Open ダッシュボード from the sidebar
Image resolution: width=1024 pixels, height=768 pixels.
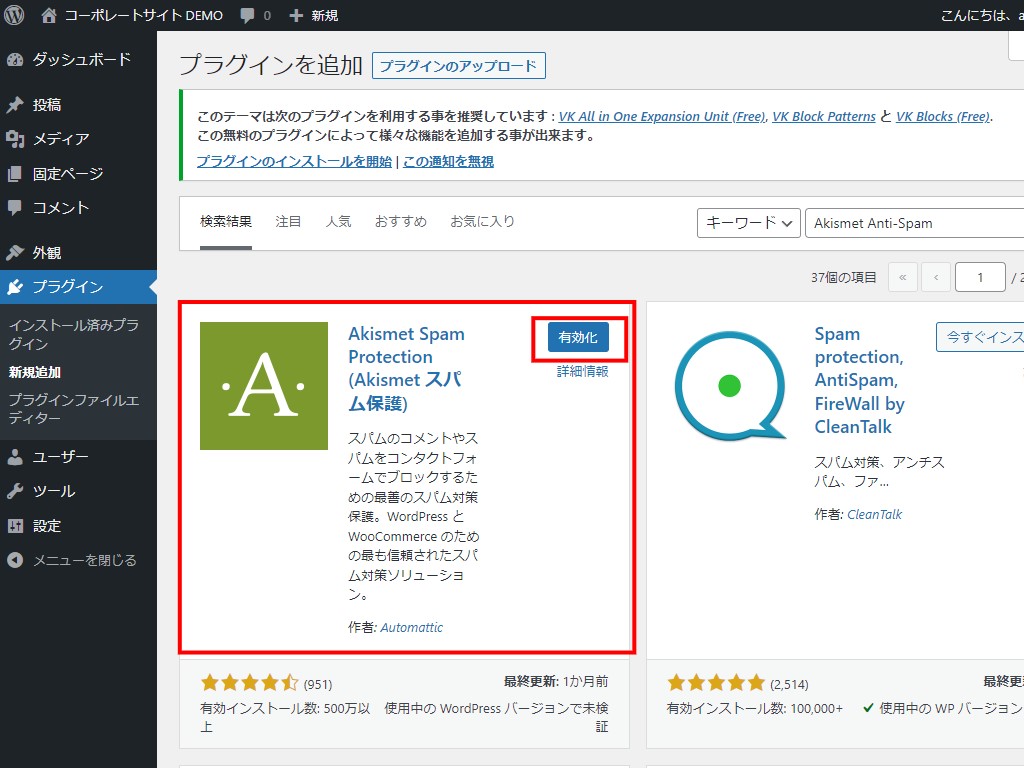point(80,59)
